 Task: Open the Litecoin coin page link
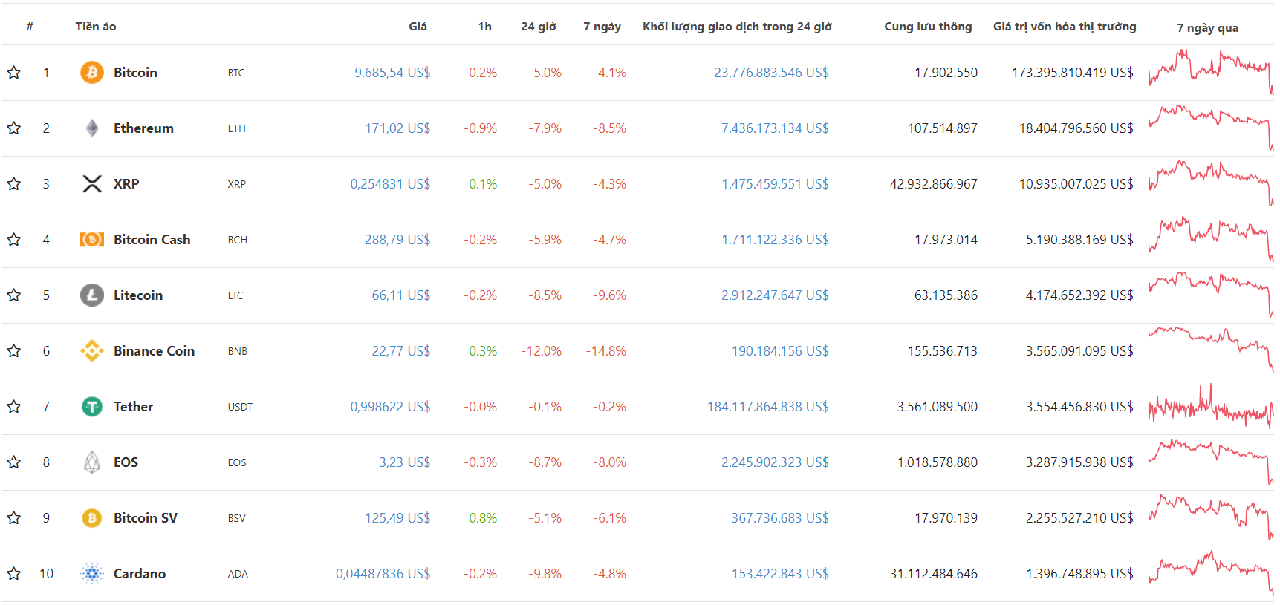(138, 295)
